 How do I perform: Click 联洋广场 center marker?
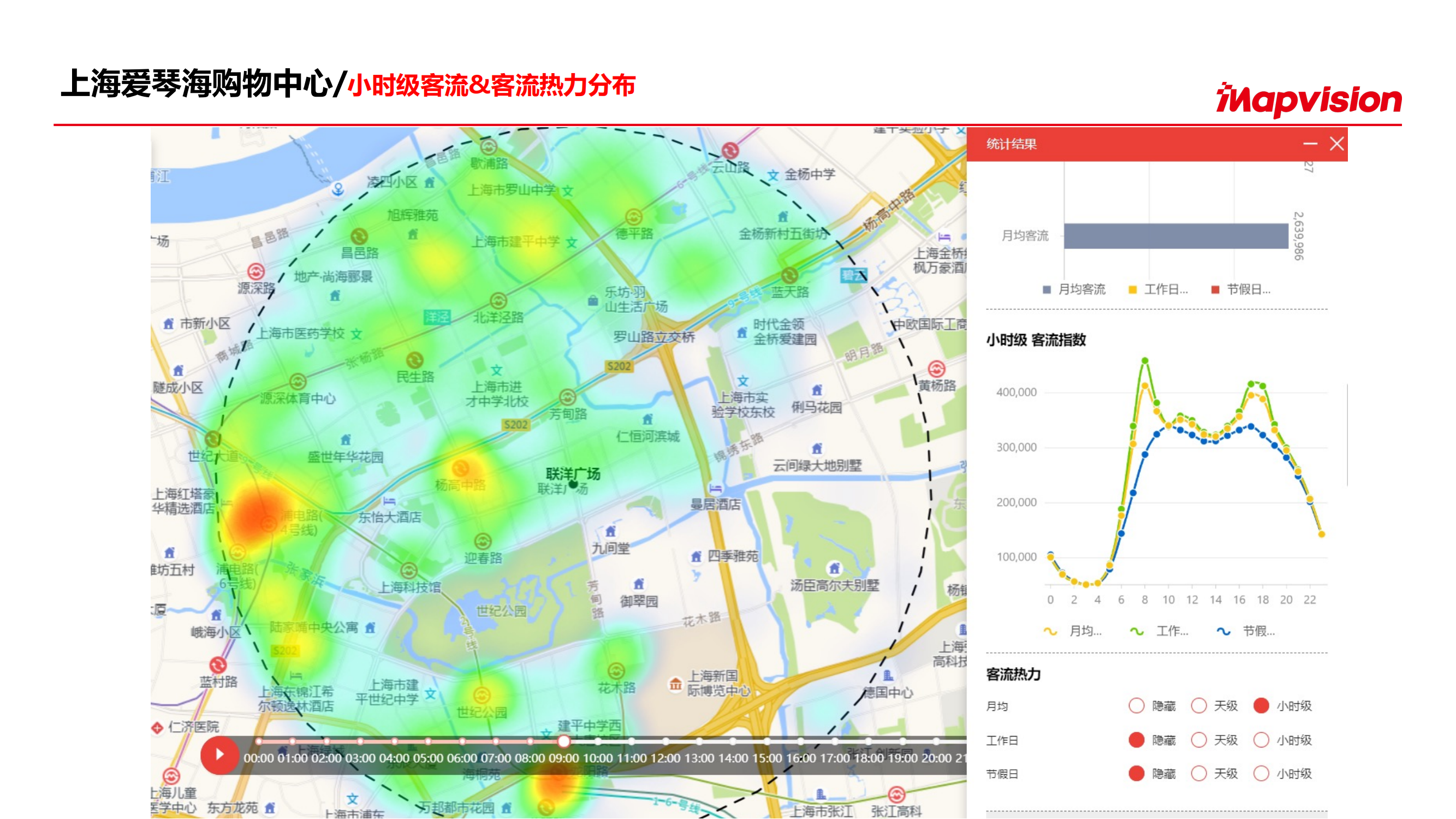click(x=573, y=484)
